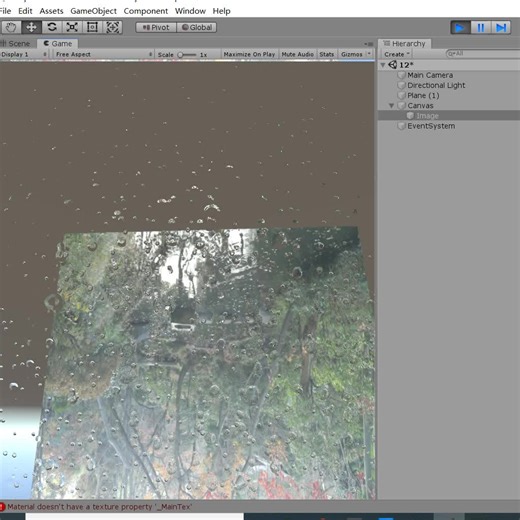Click the Game view viewport image

[187, 280]
